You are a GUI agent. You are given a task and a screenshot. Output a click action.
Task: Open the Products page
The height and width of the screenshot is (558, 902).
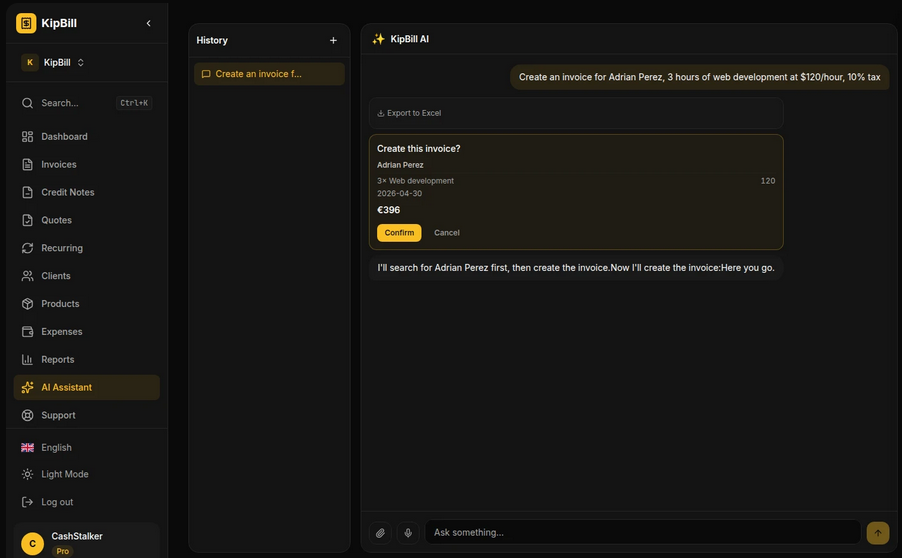click(x=86, y=304)
